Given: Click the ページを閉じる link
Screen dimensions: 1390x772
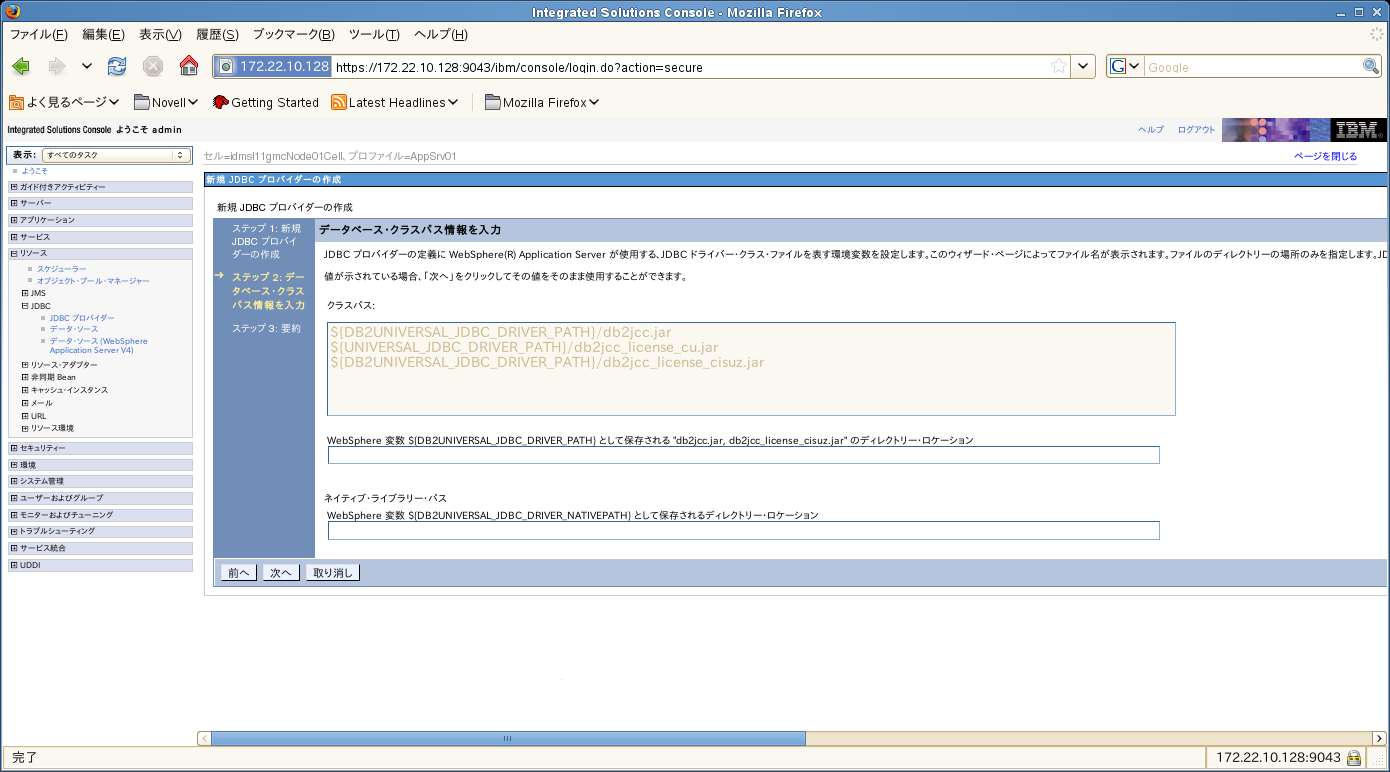Looking at the screenshot, I should [x=1326, y=156].
